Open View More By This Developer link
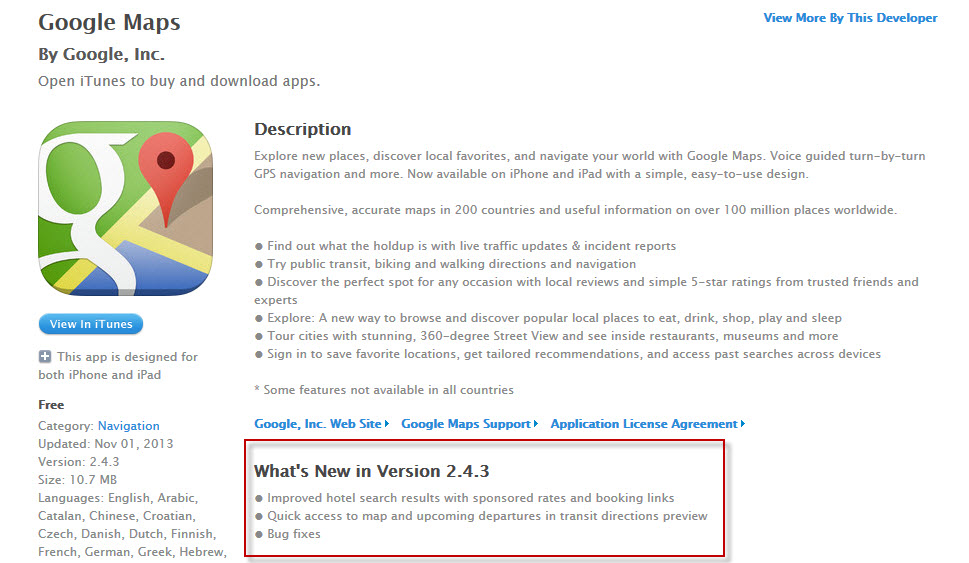This screenshot has width=969, height=563. [x=850, y=18]
